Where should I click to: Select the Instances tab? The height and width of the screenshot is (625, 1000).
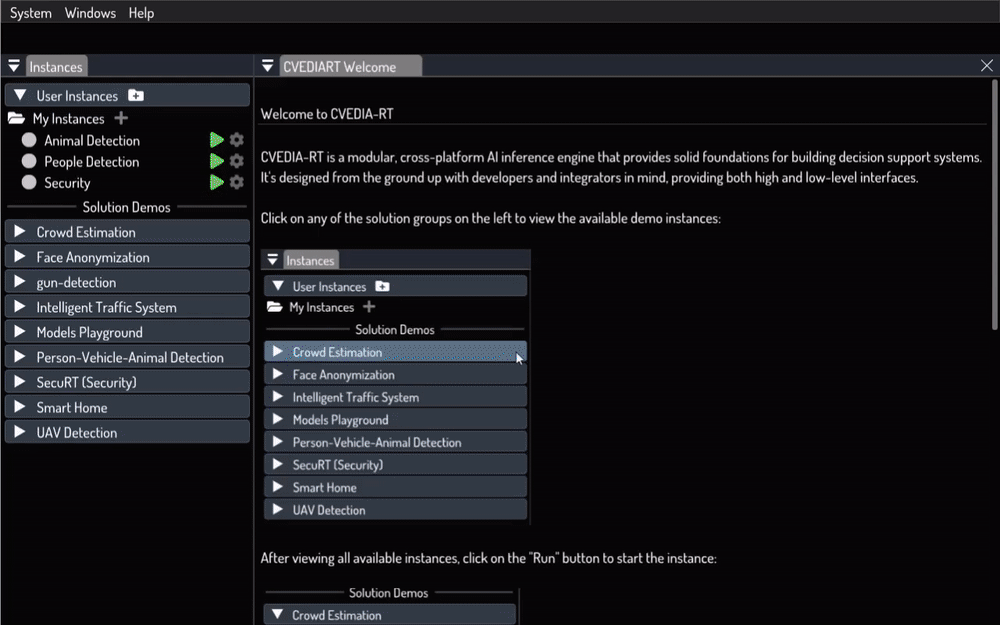click(x=56, y=66)
